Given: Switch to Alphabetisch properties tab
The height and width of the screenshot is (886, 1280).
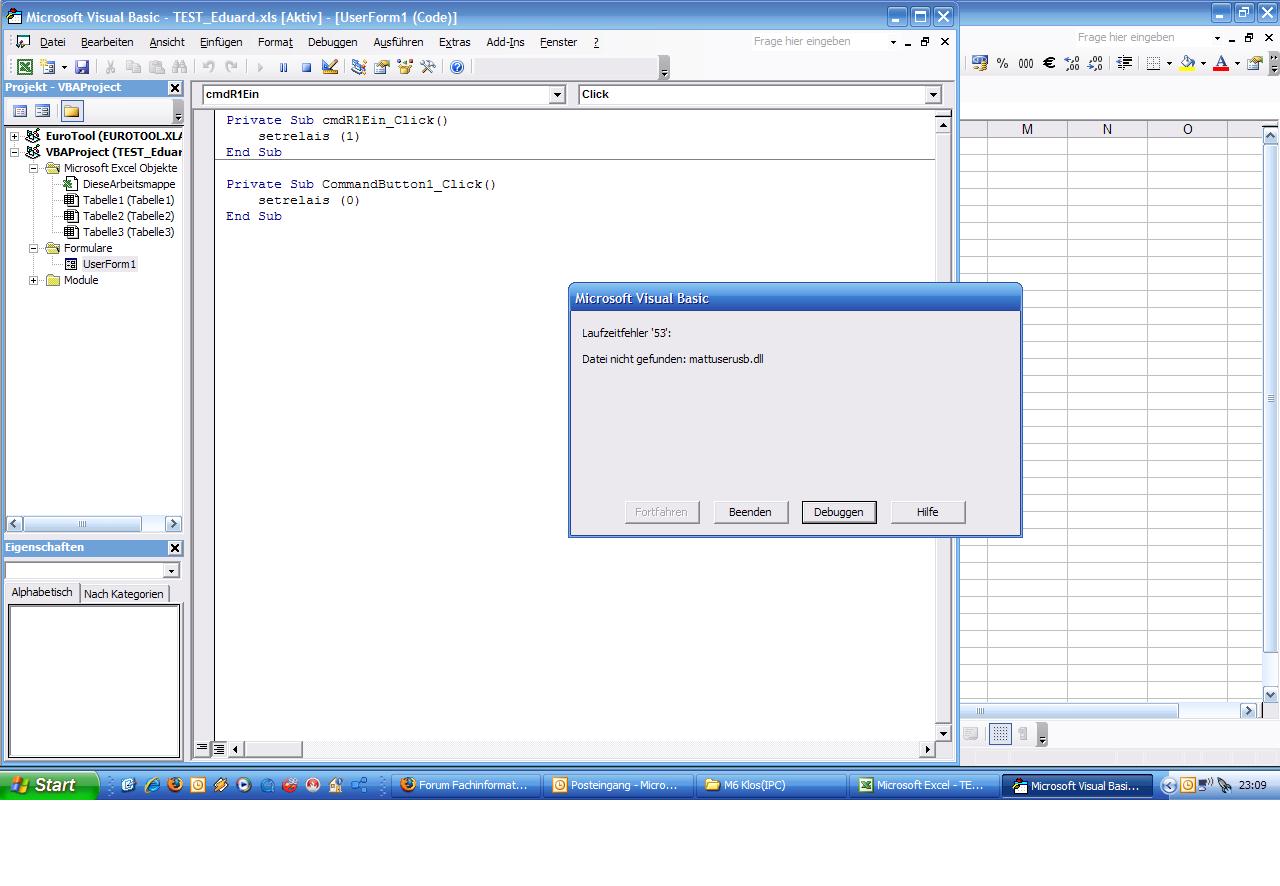Looking at the screenshot, I should coord(42,592).
